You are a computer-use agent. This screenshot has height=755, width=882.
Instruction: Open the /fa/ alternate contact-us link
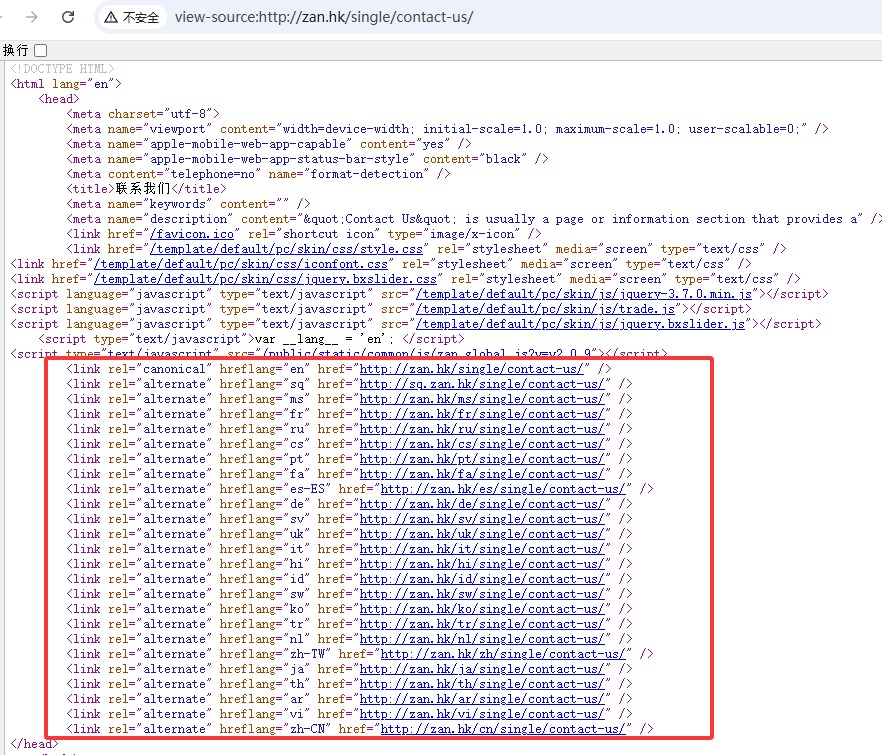[x=482, y=474]
